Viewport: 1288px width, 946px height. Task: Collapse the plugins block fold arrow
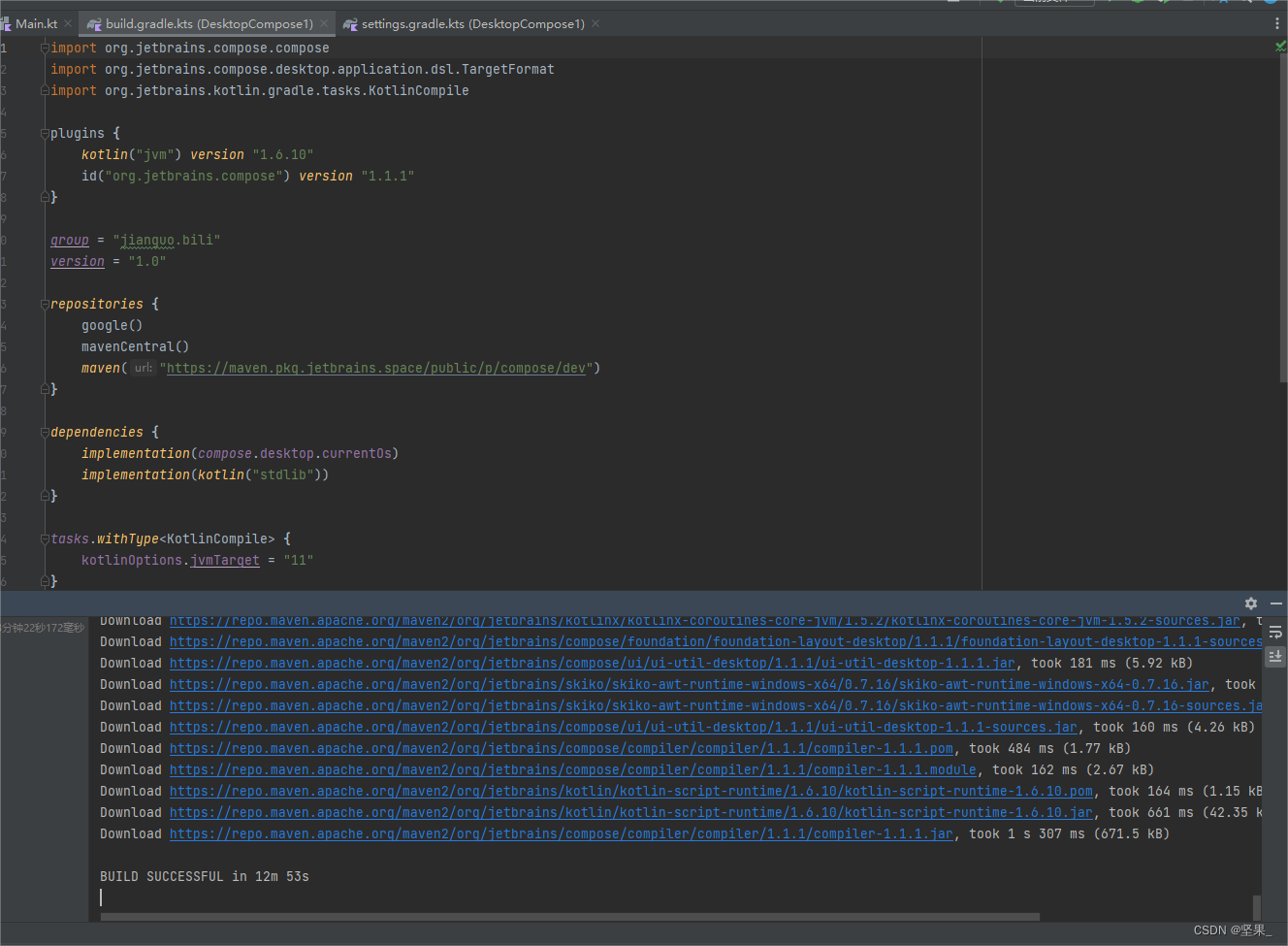[44, 133]
